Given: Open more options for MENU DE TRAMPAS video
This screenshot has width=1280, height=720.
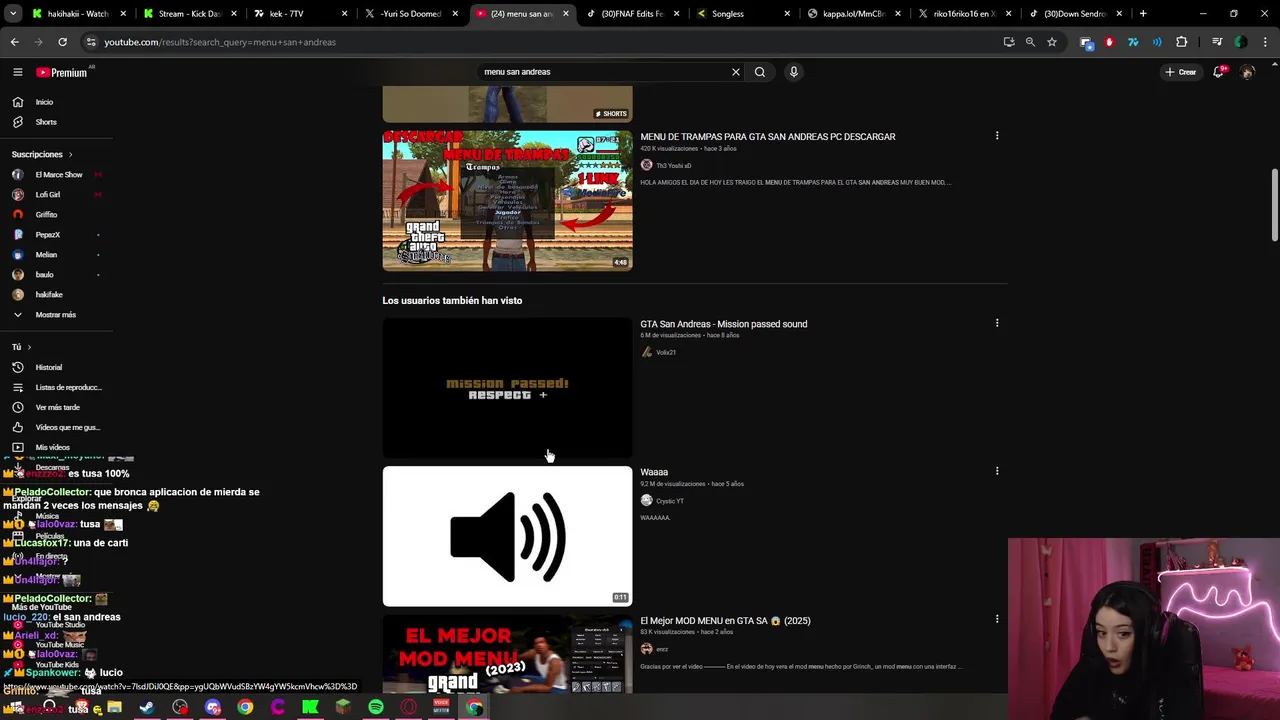Looking at the screenshot, I should point(997,136).
